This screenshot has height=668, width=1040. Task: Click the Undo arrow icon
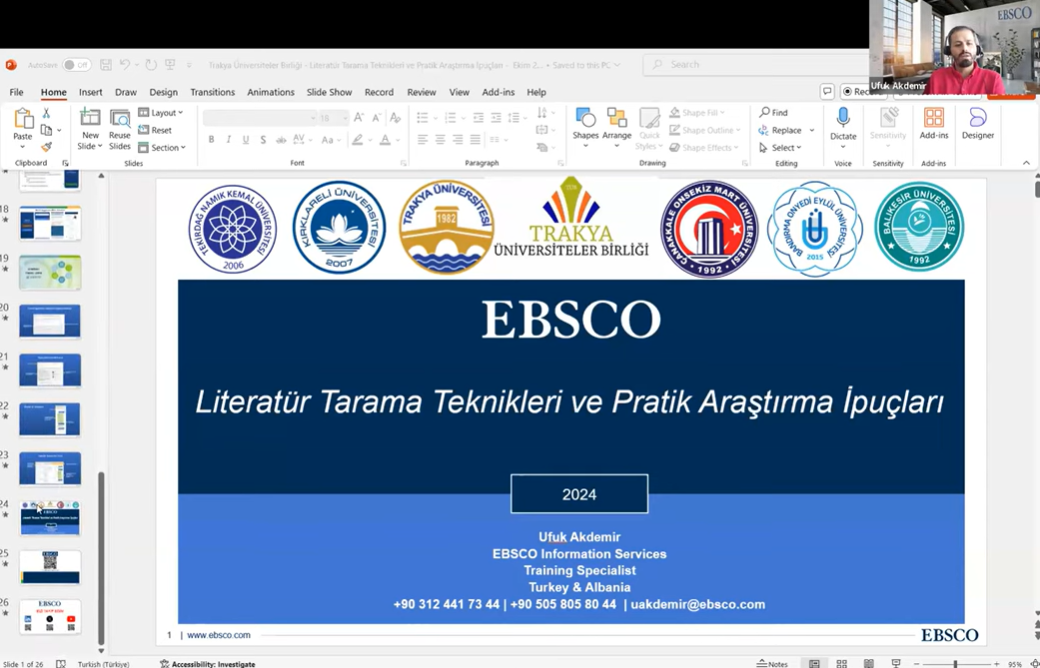[125, 64]
